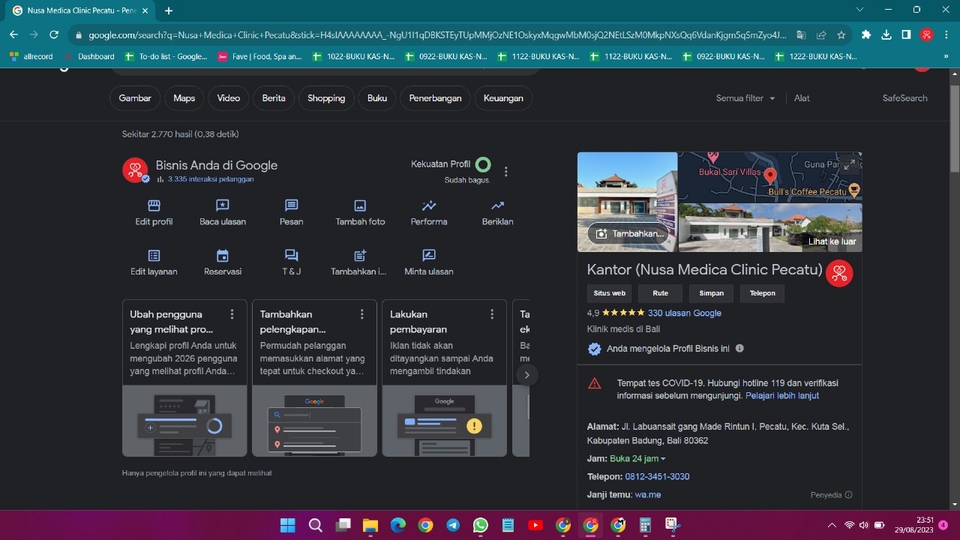
Task: Open Lihat ke luar street view thumbnail
Action: [770, 228]
